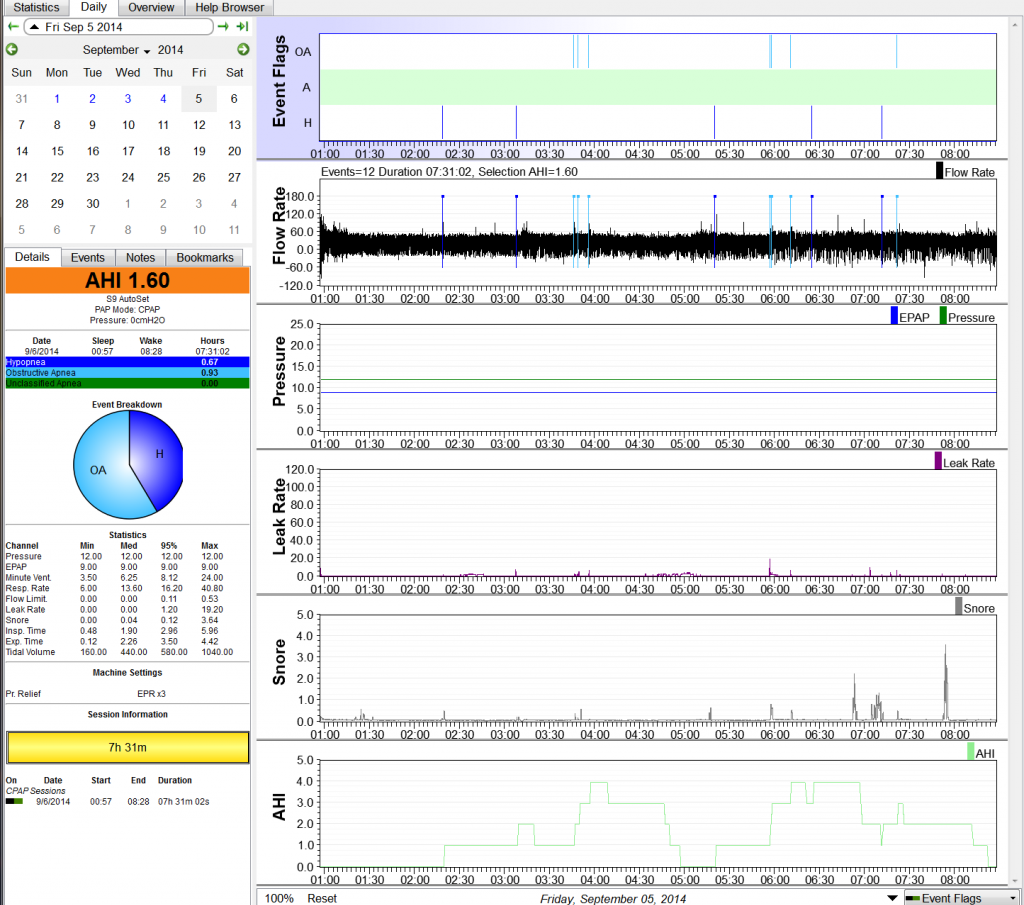Click the Reset button
Image resolution: width=1024 pixels, height=905 pixels.
coord(322,898)
